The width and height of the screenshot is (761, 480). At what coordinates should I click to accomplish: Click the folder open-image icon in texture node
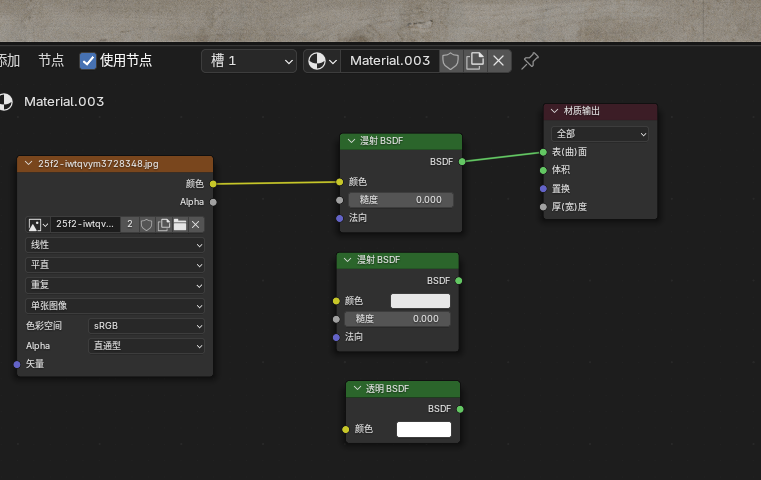180,225
